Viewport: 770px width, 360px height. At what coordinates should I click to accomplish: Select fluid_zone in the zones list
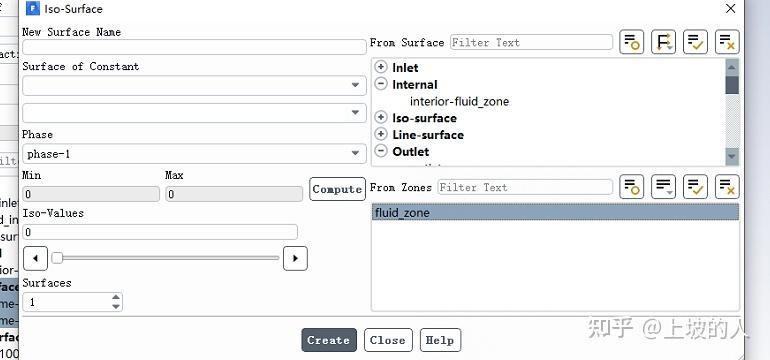[555, 213]
